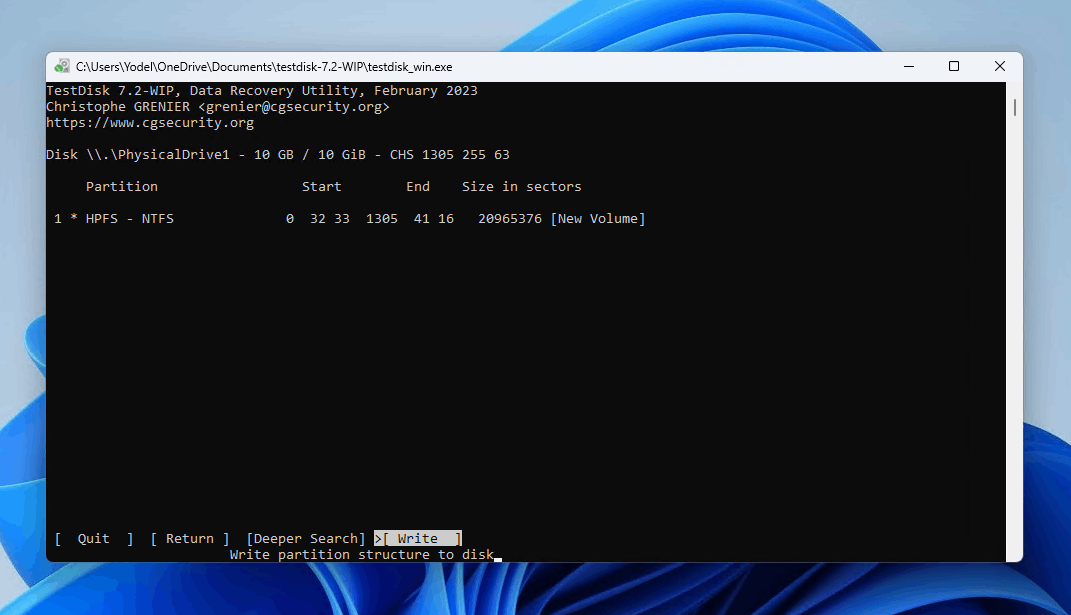Activate the highlighted Write option

[x=418, y=538]
